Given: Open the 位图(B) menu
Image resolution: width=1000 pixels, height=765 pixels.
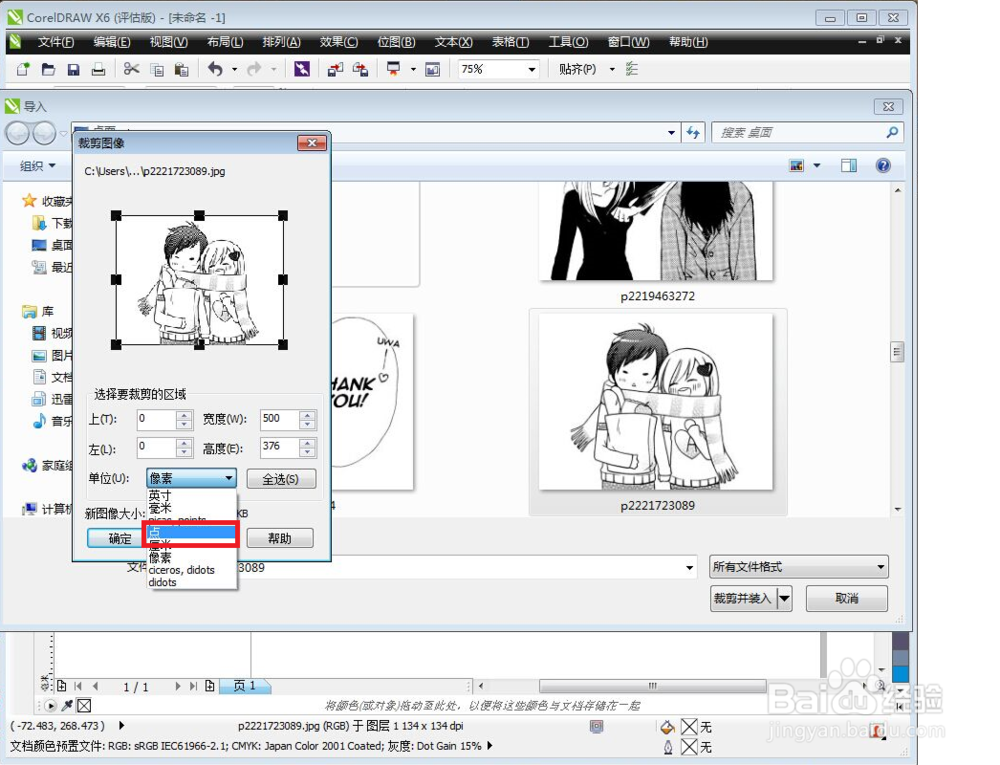Looking at the screenshot, I should (x=396, y=42).
